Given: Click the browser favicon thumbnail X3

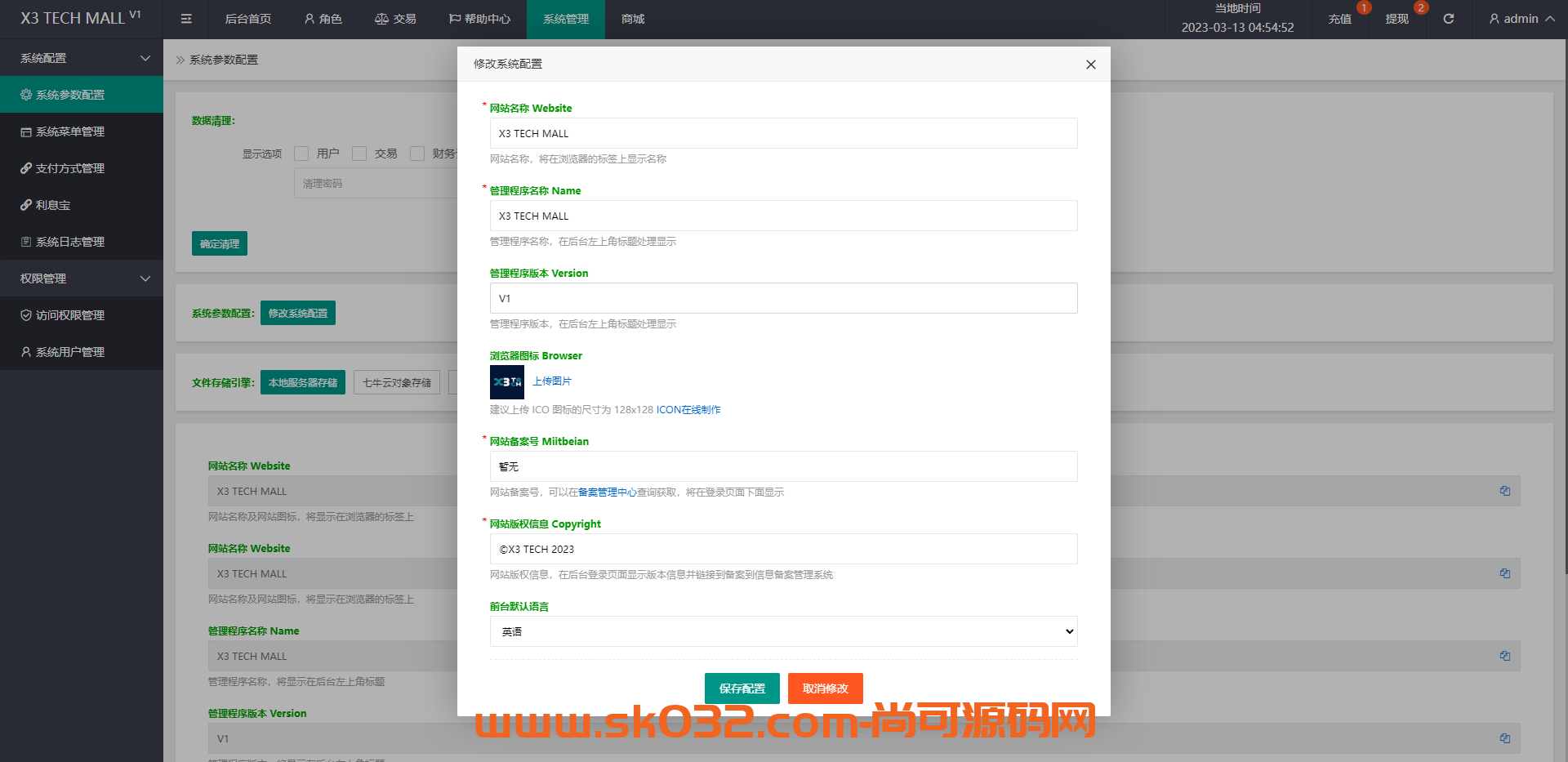Looking at the screenshot, I should tap(507, 381).
